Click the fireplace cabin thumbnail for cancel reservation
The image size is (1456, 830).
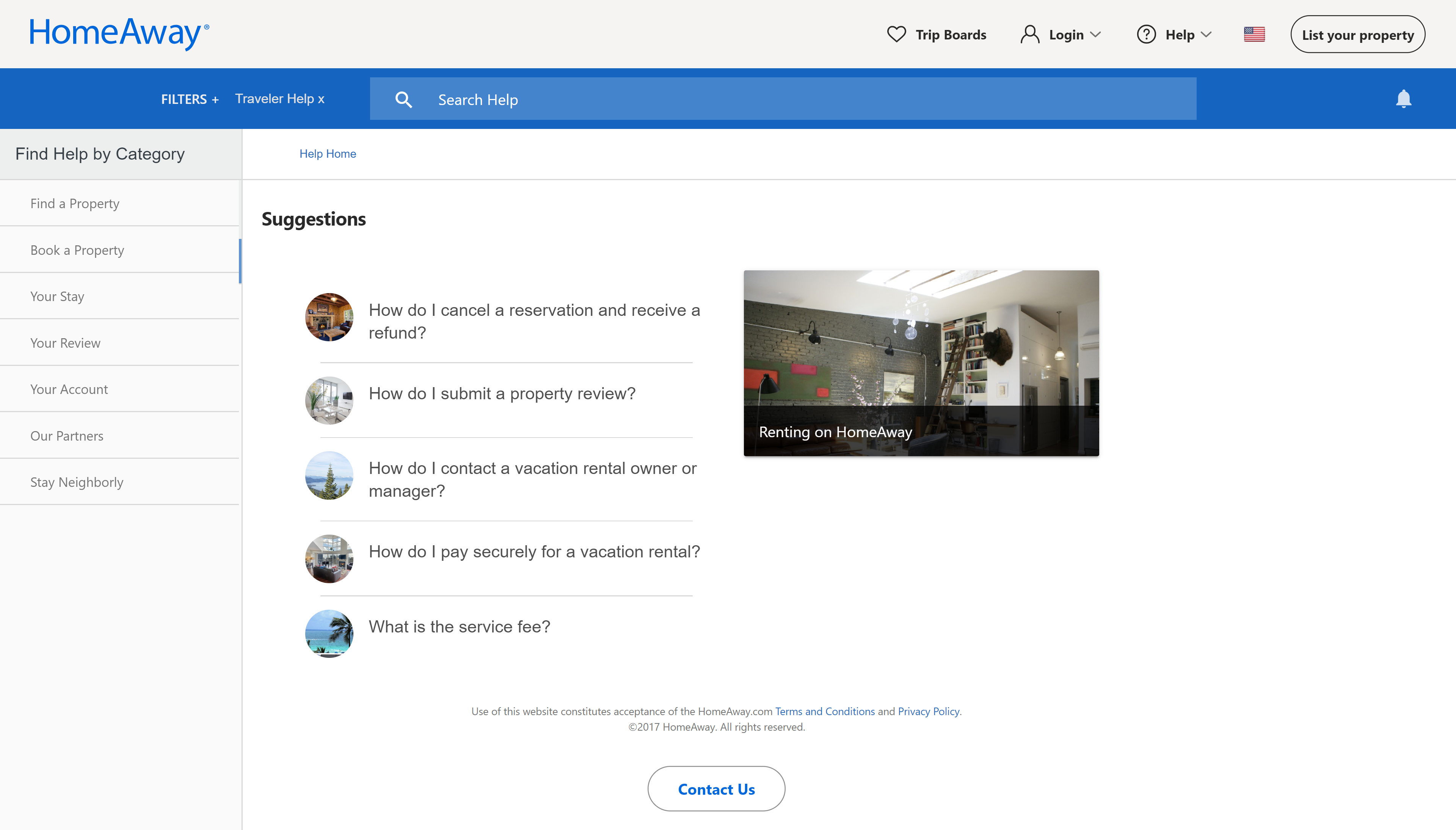point(329,317)
